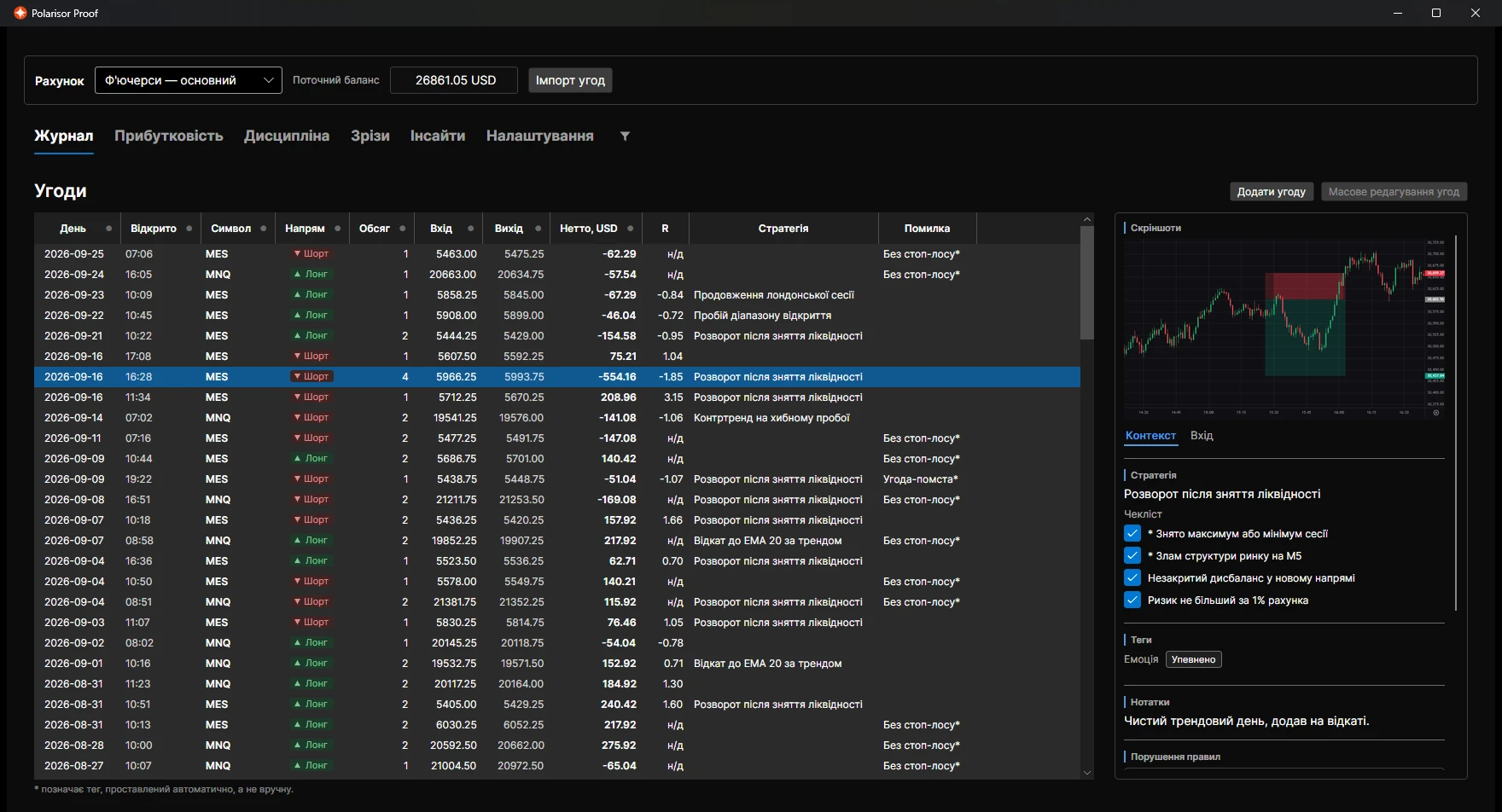Uncheck "Знято максимум або мінімум сесії" checklist item

click(x=1132, y=534)
